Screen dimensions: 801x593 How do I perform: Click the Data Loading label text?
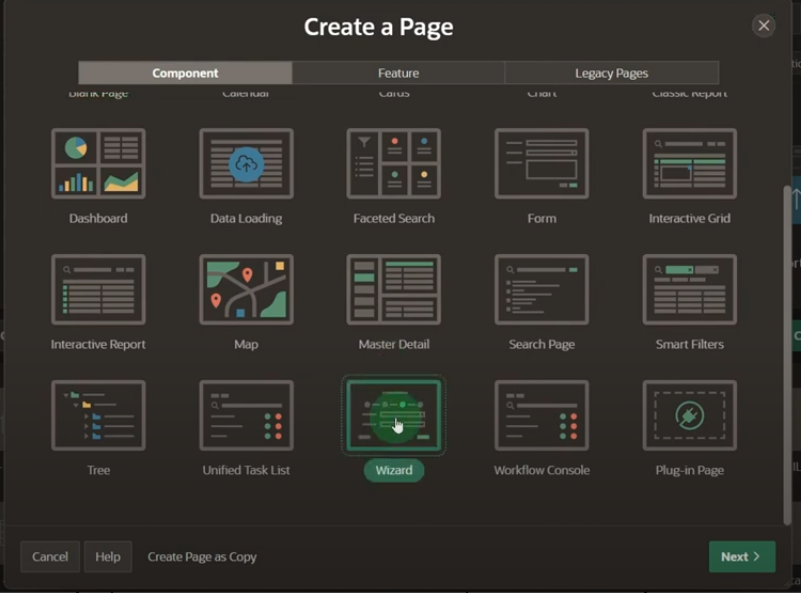[246, 218]
